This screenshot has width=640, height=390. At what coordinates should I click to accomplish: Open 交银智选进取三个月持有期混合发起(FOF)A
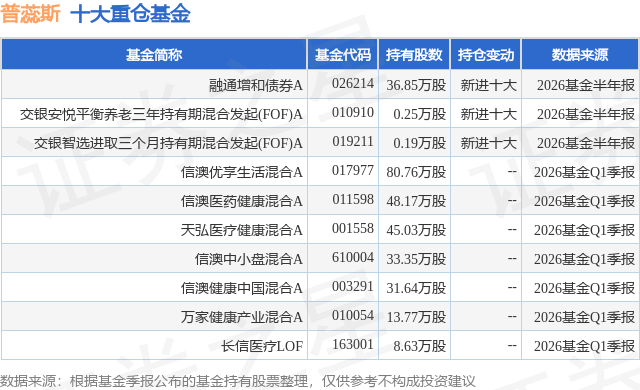[x=168, y=143]
